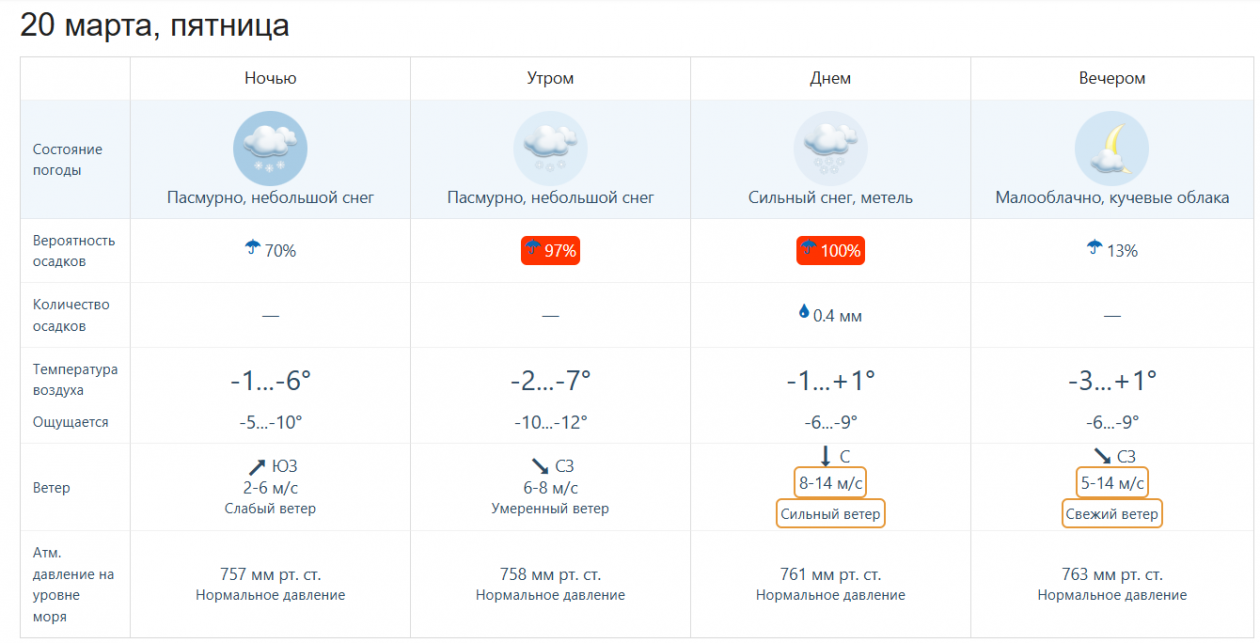Click the blue water drop icon near 0.4 мм
Screen dimensions: 1260x643
(x=803, y=313)
